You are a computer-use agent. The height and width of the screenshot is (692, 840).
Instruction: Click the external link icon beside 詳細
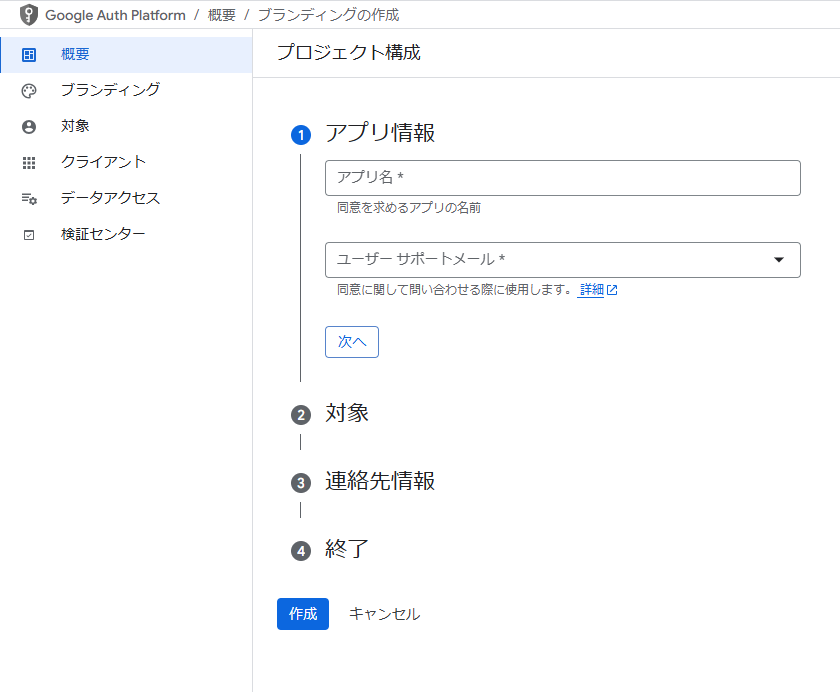pos(612,290)
